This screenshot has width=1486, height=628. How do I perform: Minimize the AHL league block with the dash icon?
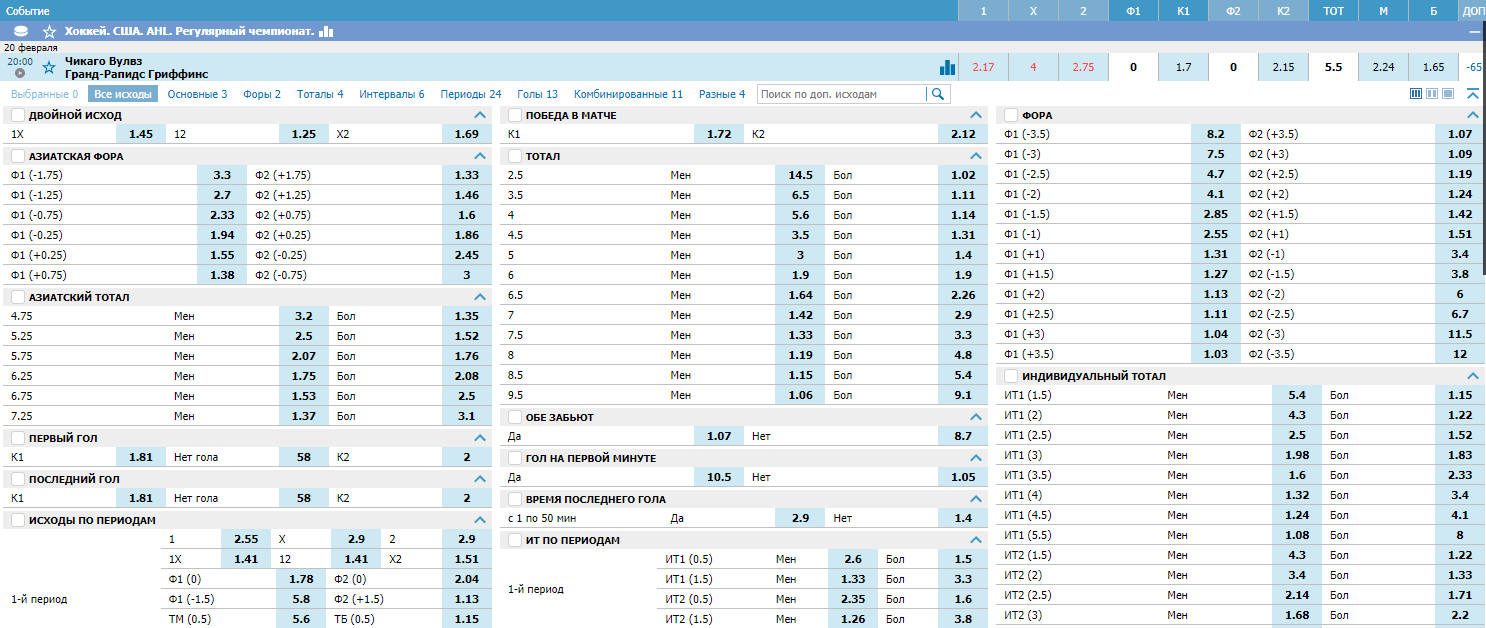pyautogui.click(x=1474, y=32)
